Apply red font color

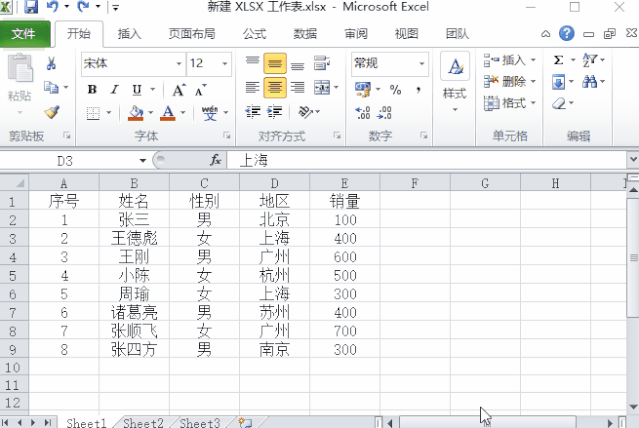(168, 113)
